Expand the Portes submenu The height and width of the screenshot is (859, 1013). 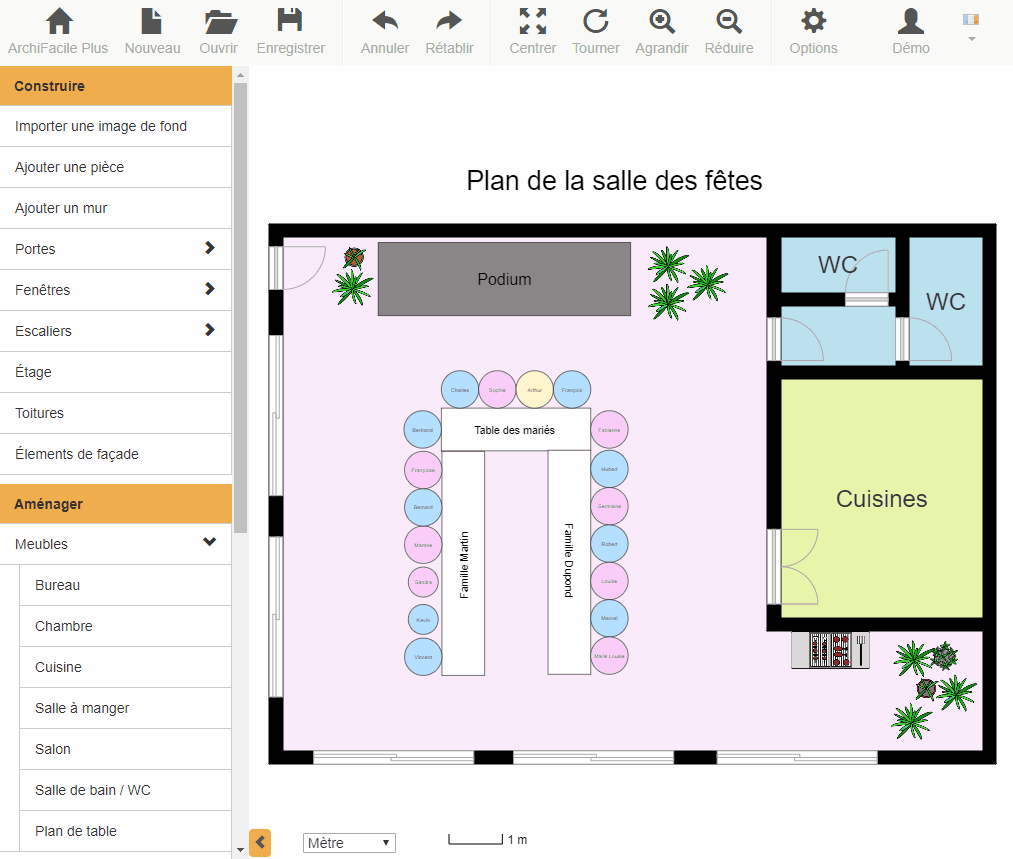(x=209, y=248)
